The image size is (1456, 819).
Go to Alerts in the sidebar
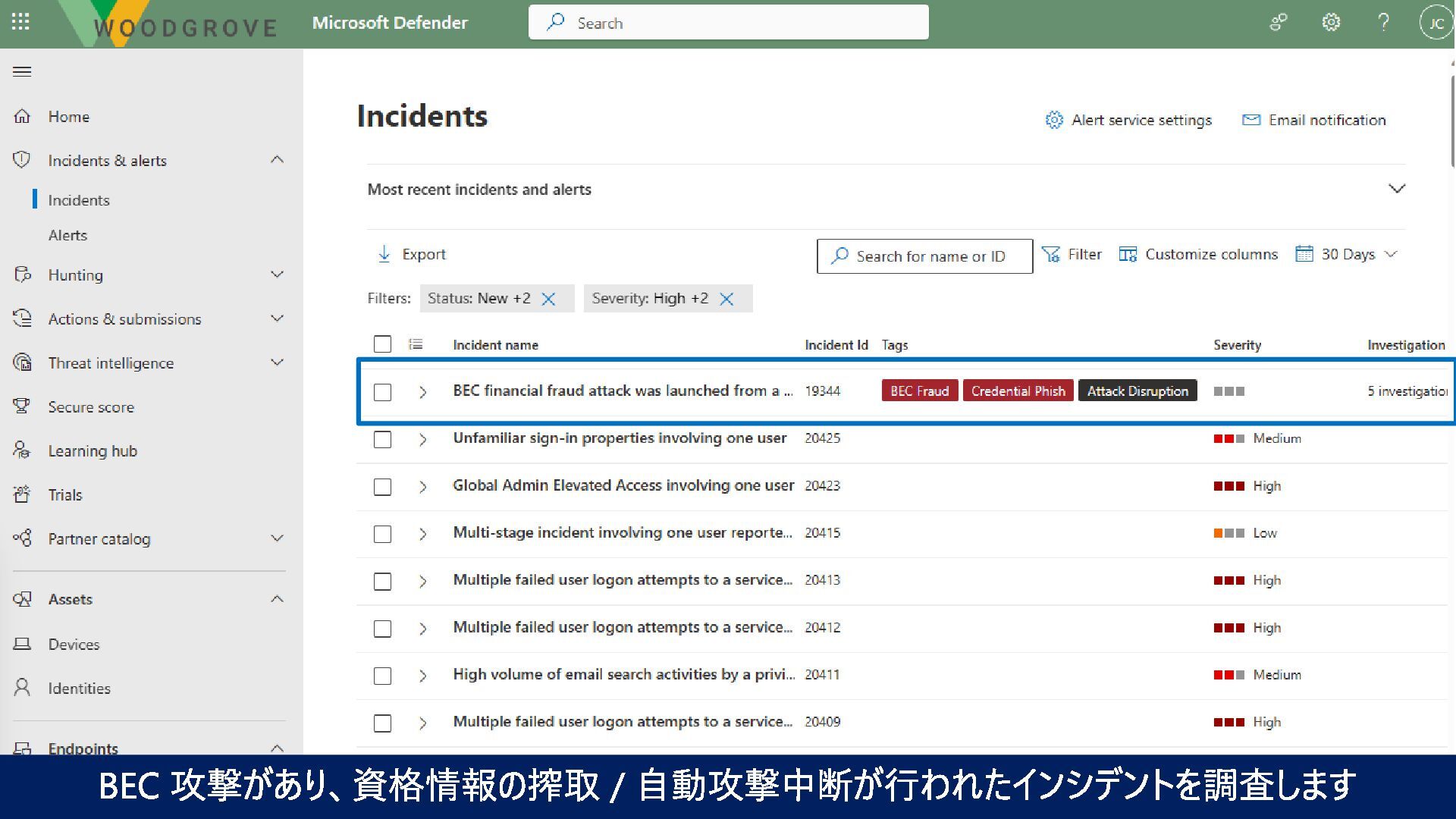(x=67, y=235)
